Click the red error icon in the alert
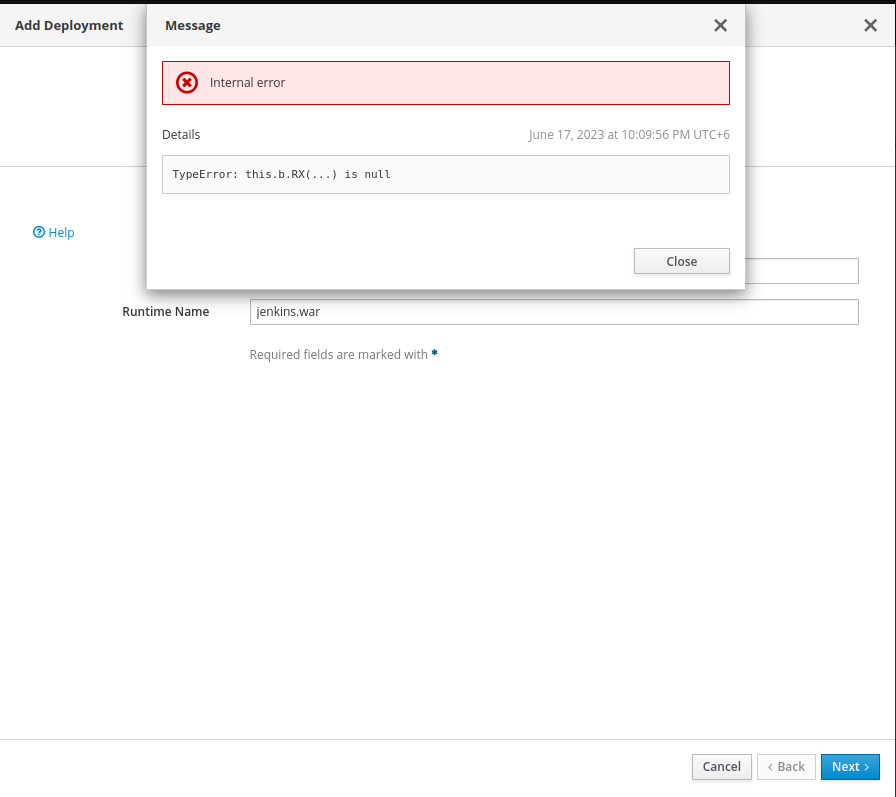896x797 pixels. (187, 83)
